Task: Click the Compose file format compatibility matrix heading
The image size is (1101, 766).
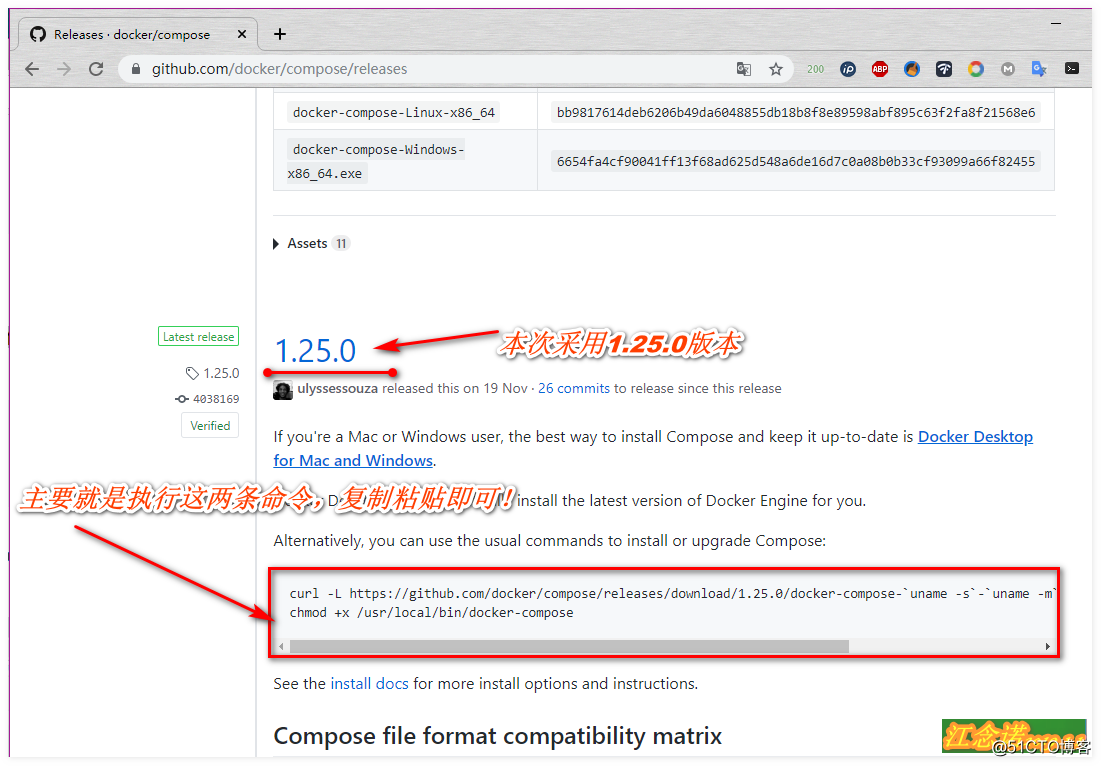Action: 497,736
